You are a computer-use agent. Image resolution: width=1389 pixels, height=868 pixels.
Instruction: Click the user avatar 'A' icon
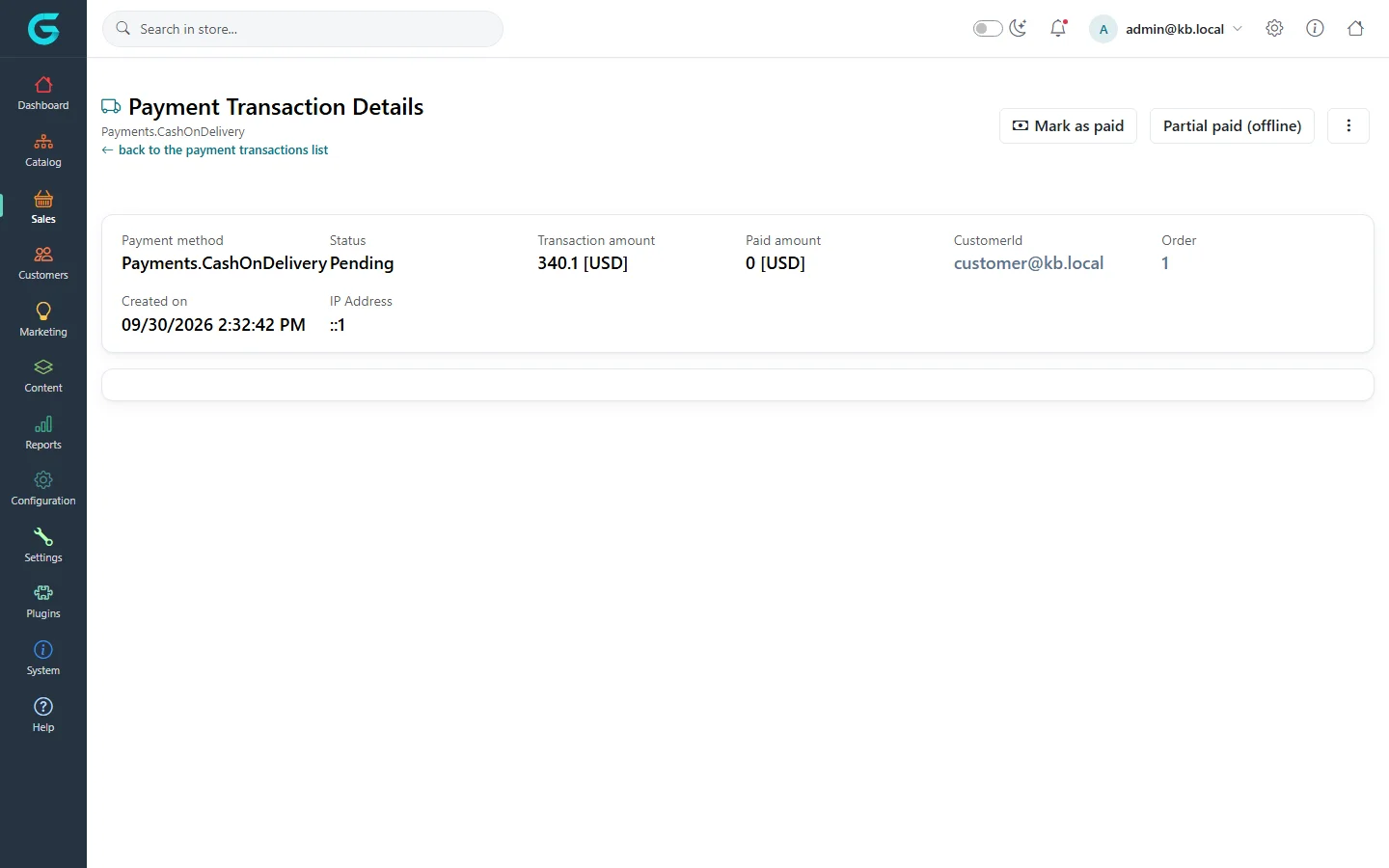pos(1103,29)
